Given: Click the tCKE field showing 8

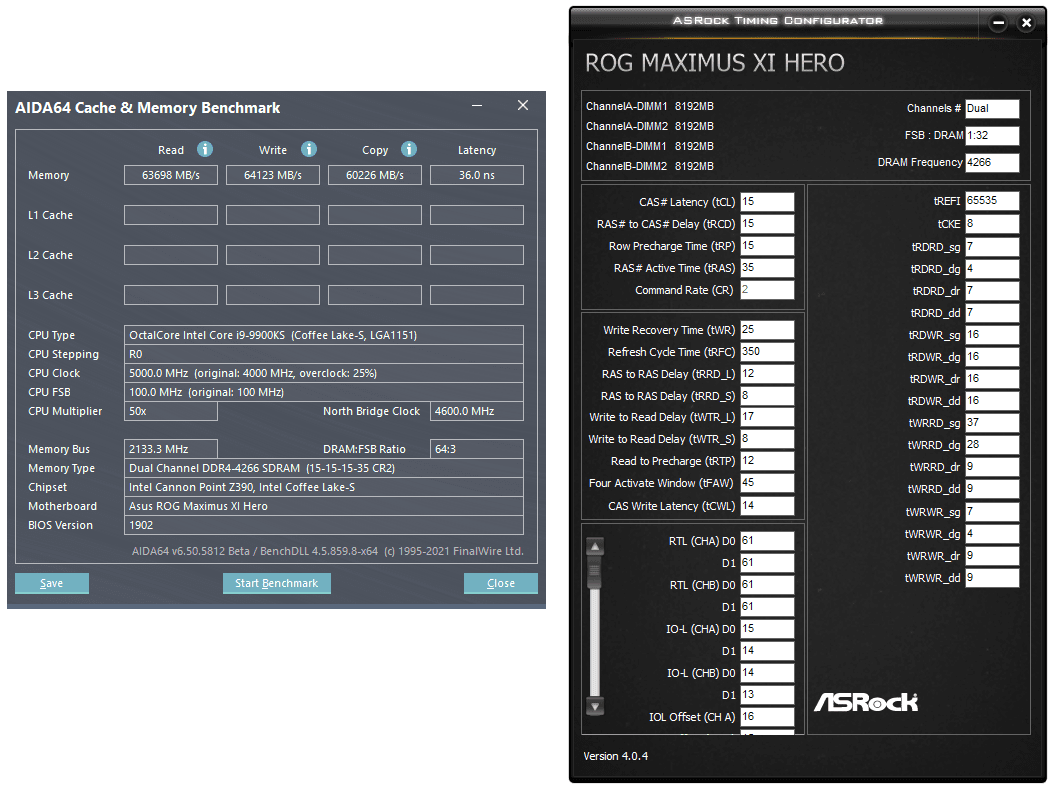Looking at the screenshot, I should pyautogui.click(x=992, y=224).
